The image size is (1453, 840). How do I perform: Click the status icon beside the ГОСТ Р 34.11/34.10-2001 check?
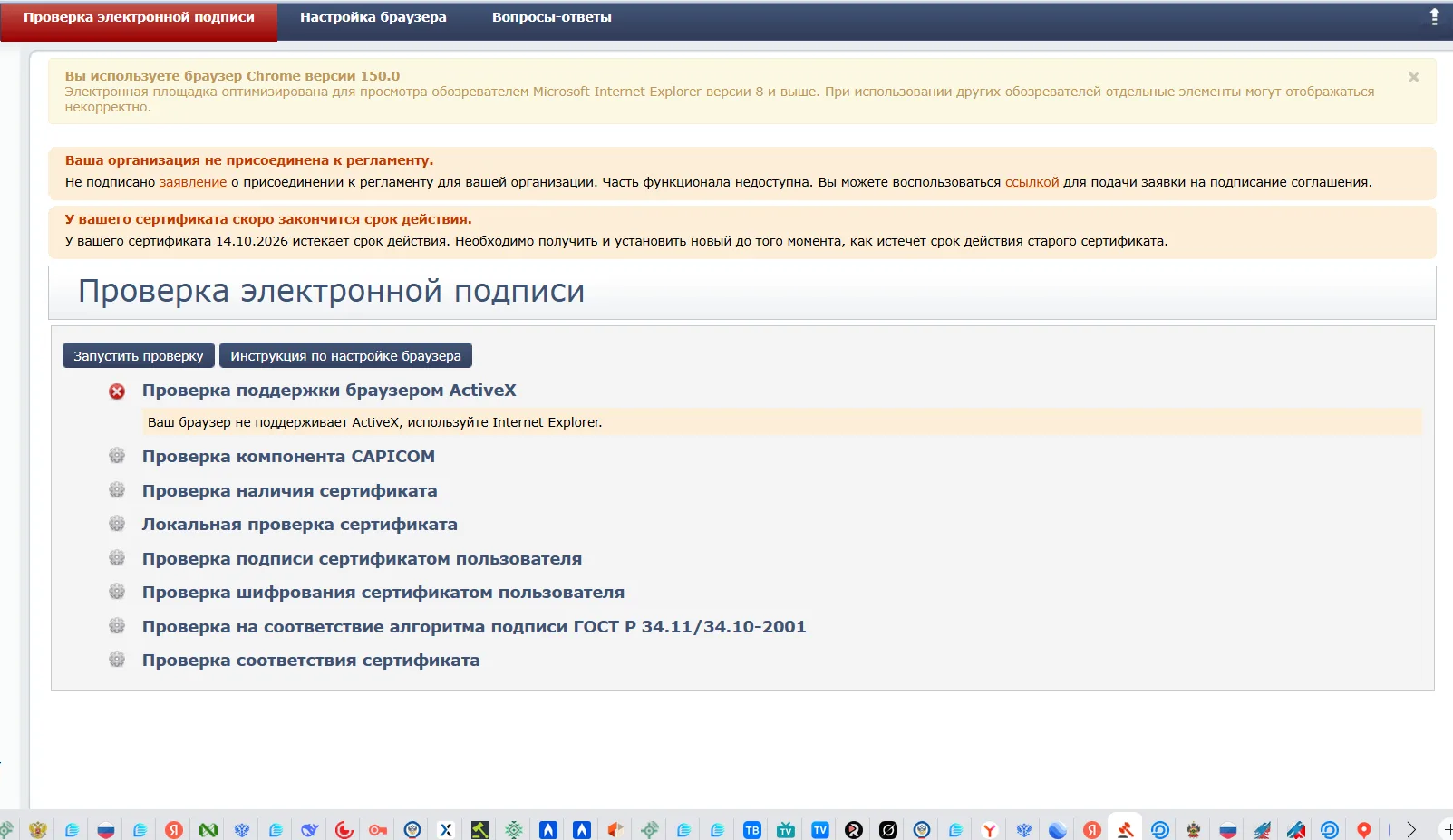pyautogui.click(x=117, y=626)
